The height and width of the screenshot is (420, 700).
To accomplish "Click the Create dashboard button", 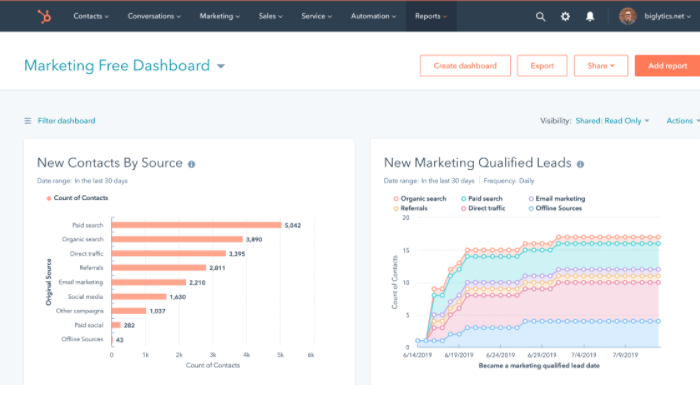I will coord(465,66).
